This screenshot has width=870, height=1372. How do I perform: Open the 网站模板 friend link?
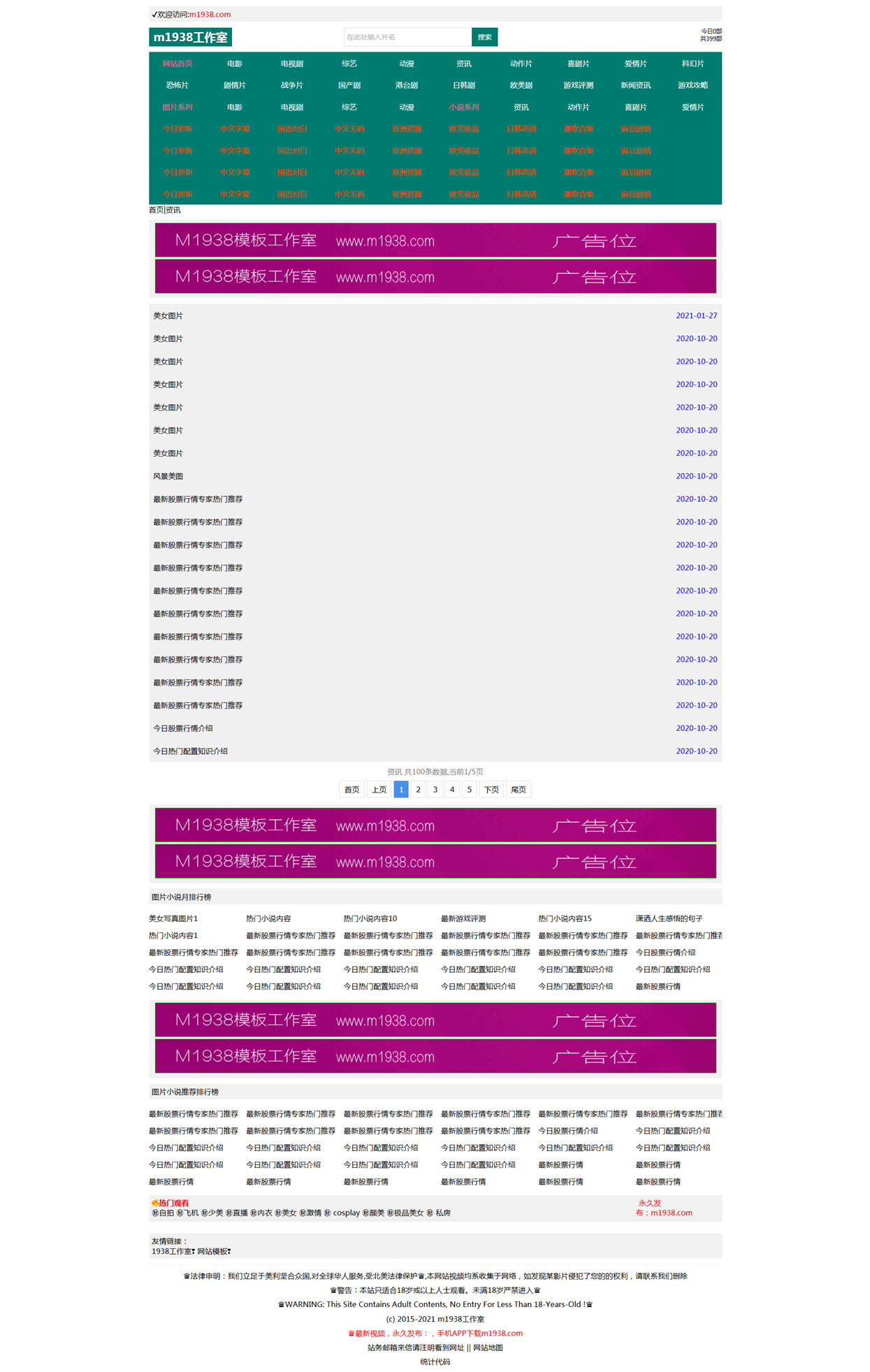point(214,1251)
